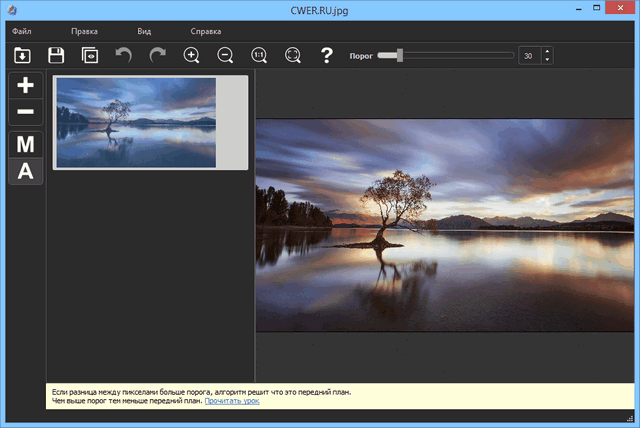Click the open image file icon
This screenshot has height=428, width=640.
(x=22, y=56)
